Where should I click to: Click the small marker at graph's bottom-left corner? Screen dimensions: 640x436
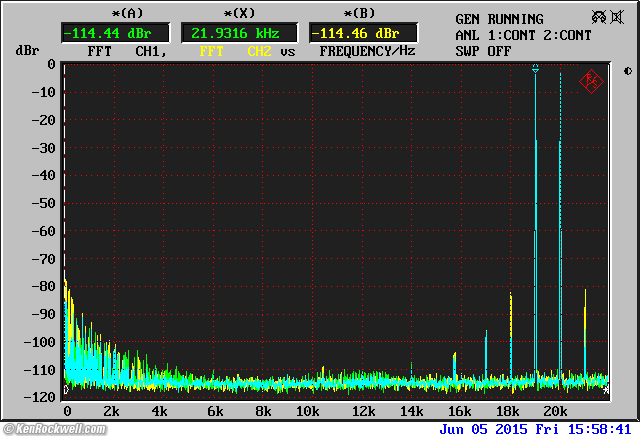pyautogui.click(x=66, y=389)
